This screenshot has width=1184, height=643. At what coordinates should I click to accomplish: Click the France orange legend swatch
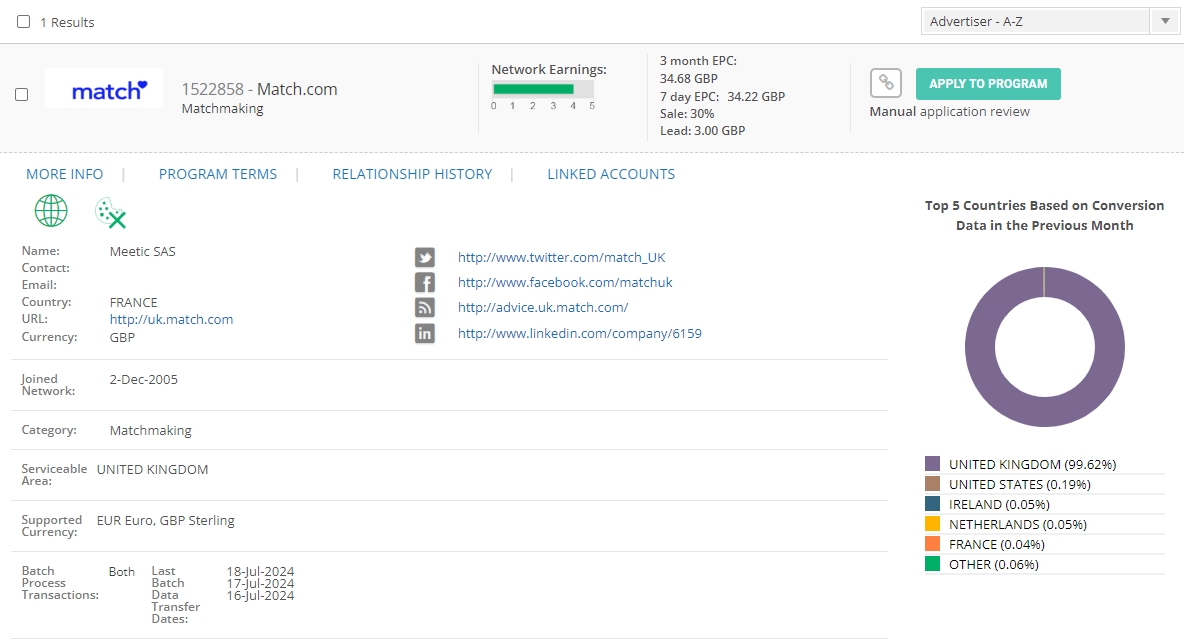tap(933, 543)
